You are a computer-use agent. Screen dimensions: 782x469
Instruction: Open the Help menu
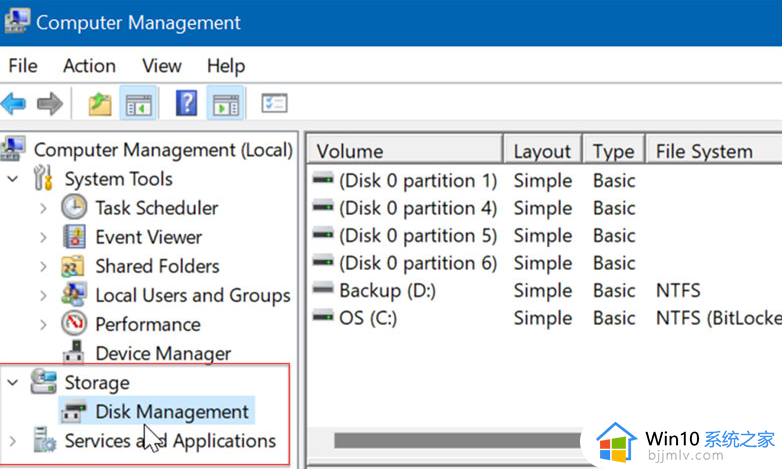tap(226, 66)
